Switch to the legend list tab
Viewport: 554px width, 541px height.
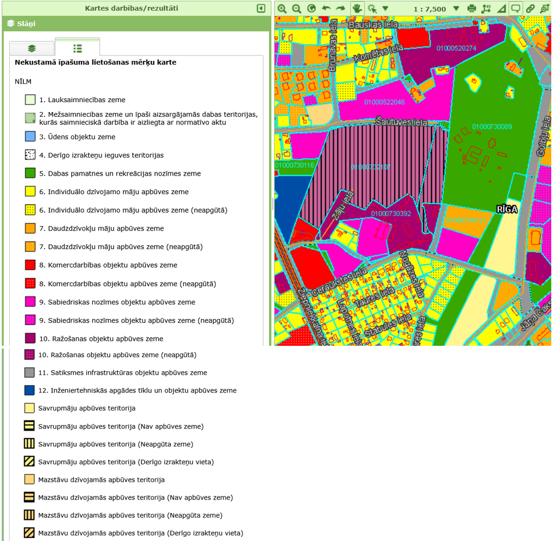77,48
